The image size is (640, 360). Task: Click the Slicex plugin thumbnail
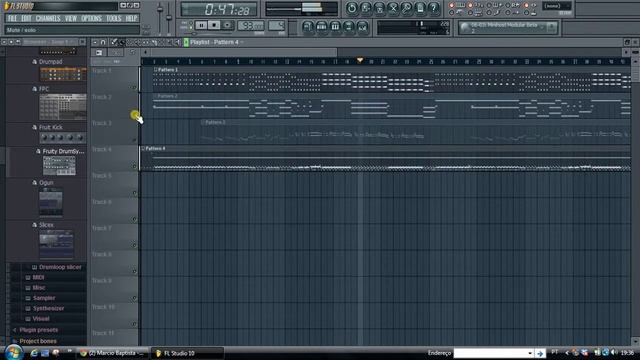[56, 244]
